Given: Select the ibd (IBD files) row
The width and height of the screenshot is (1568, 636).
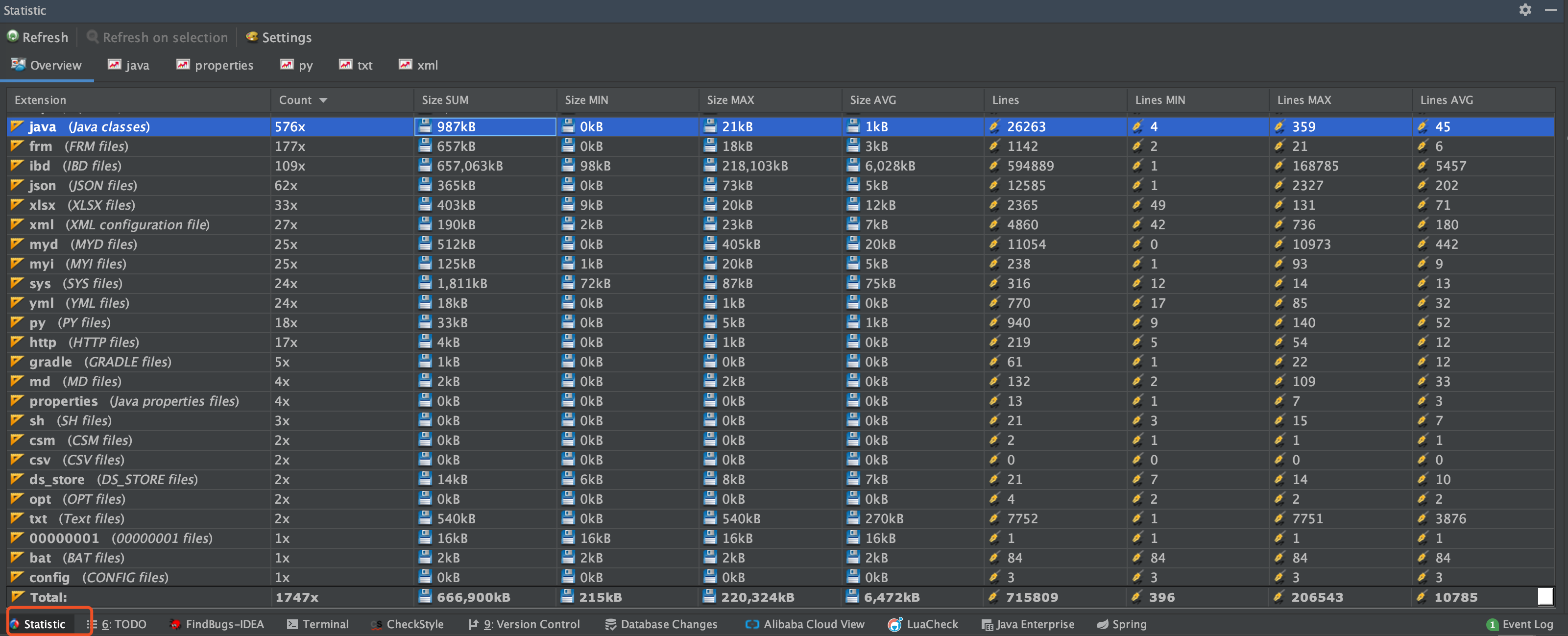Looking at the screenshot, I should [x=780, y=166].
